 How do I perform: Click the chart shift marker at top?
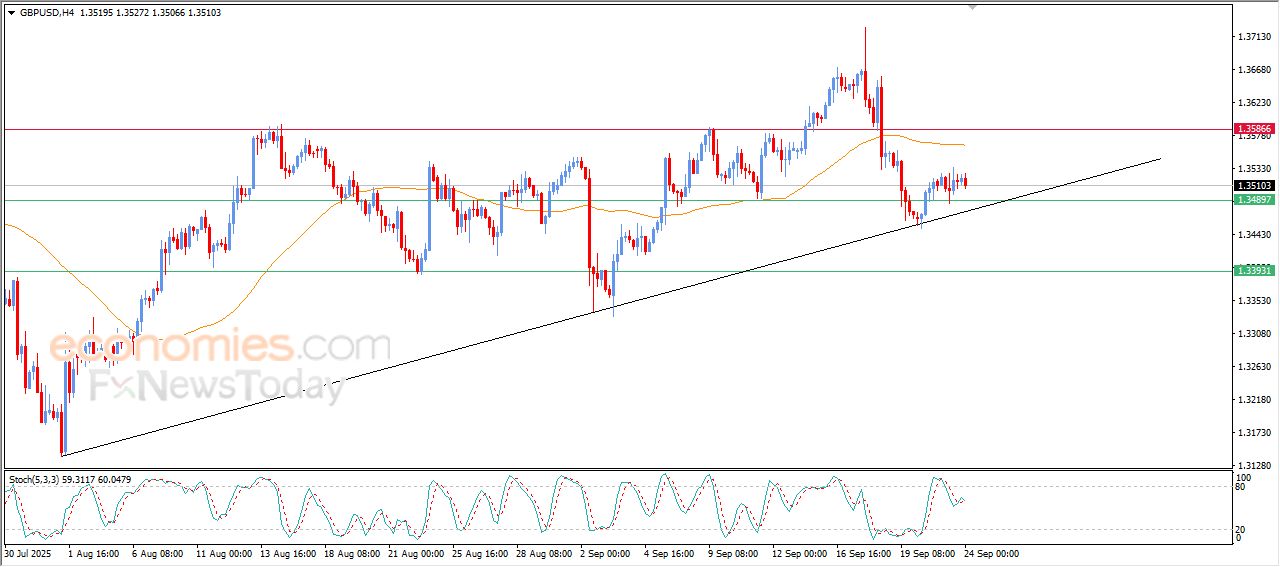[972, 8]
